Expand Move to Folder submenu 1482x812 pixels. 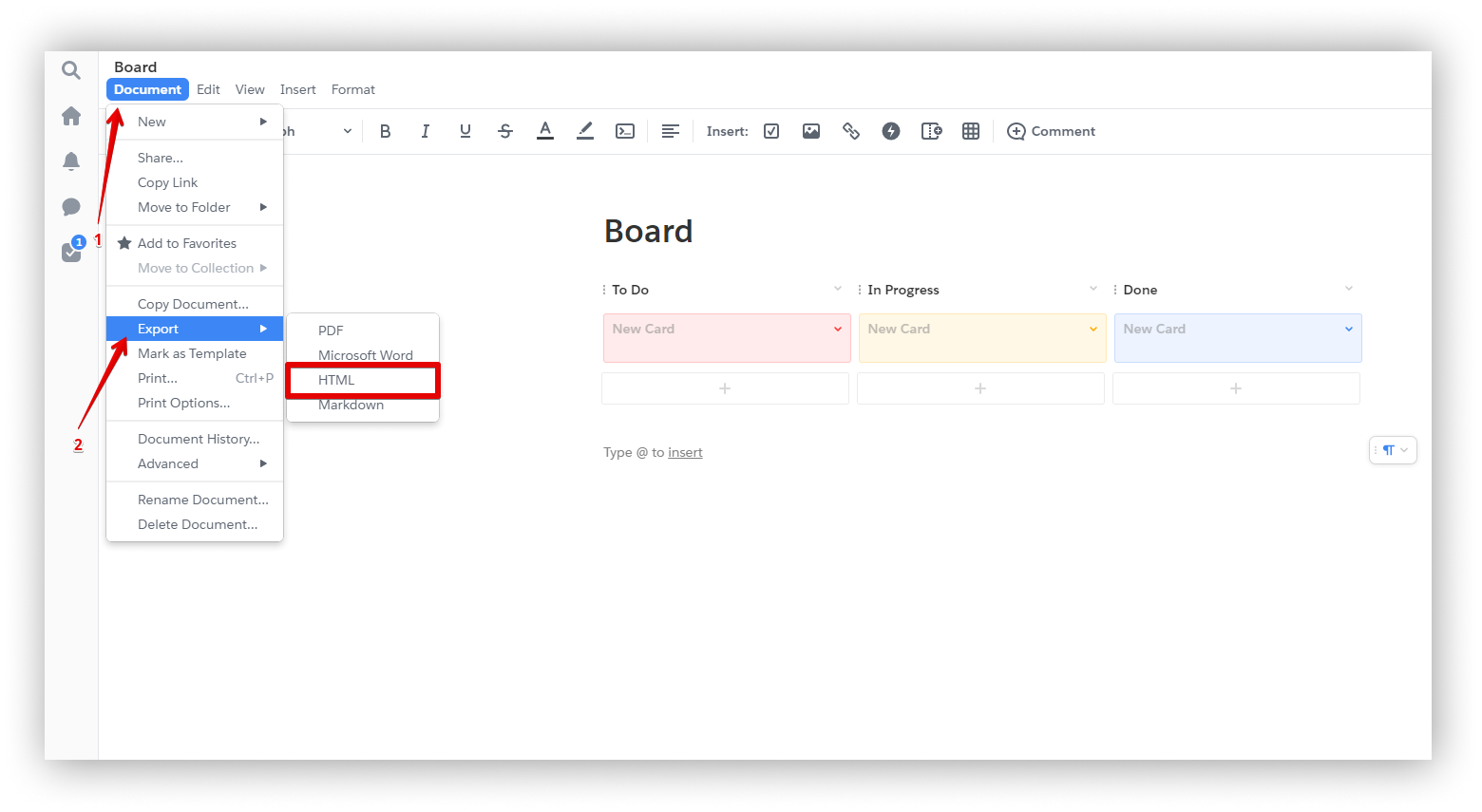pyautogui.click(x=195, y=207)
